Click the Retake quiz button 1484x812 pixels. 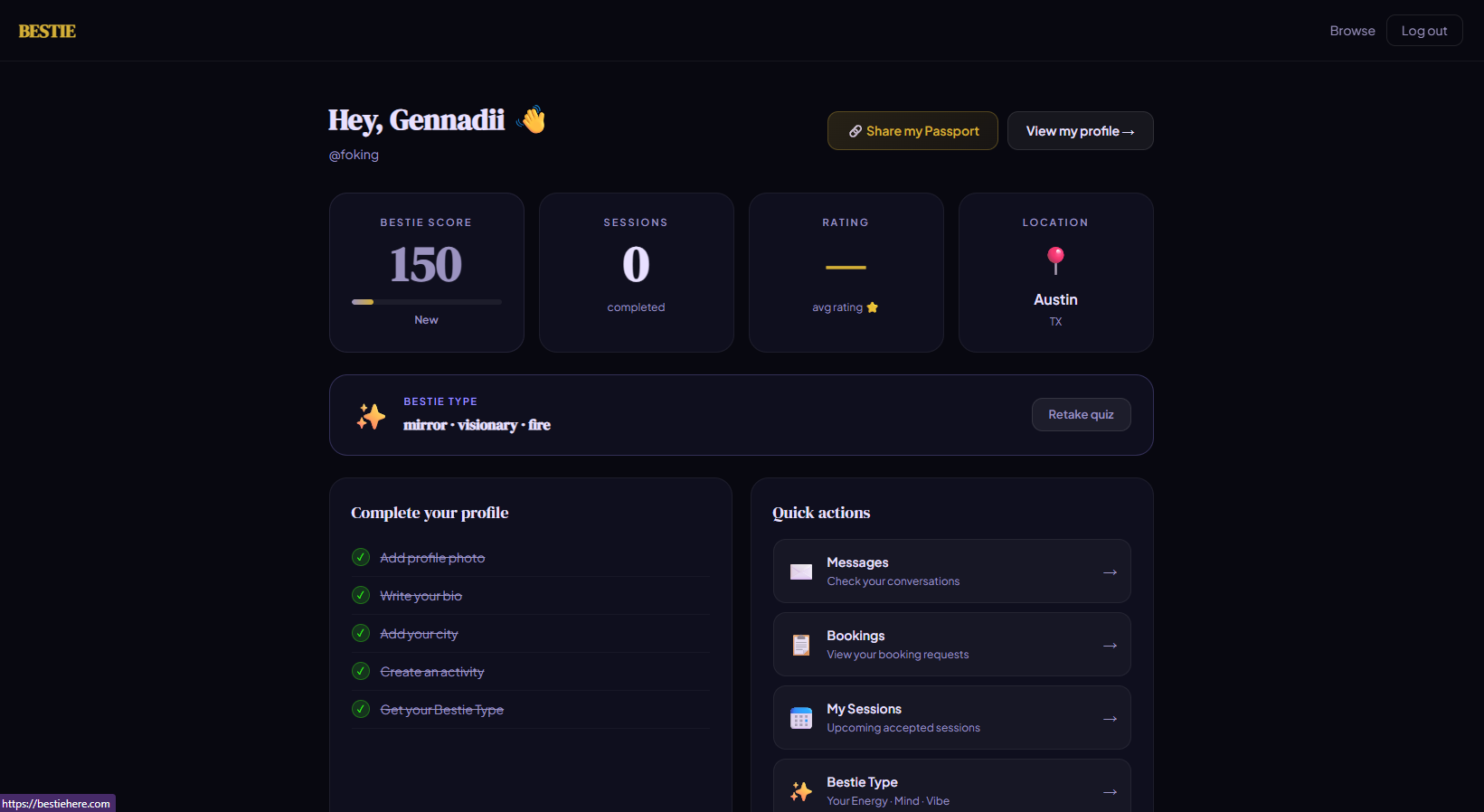click(x=1081, y=414)
